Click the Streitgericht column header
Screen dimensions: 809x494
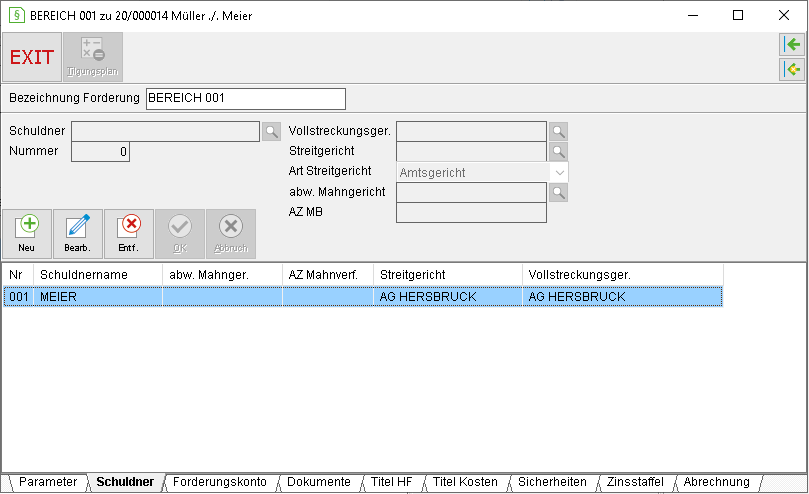(448, 275)
